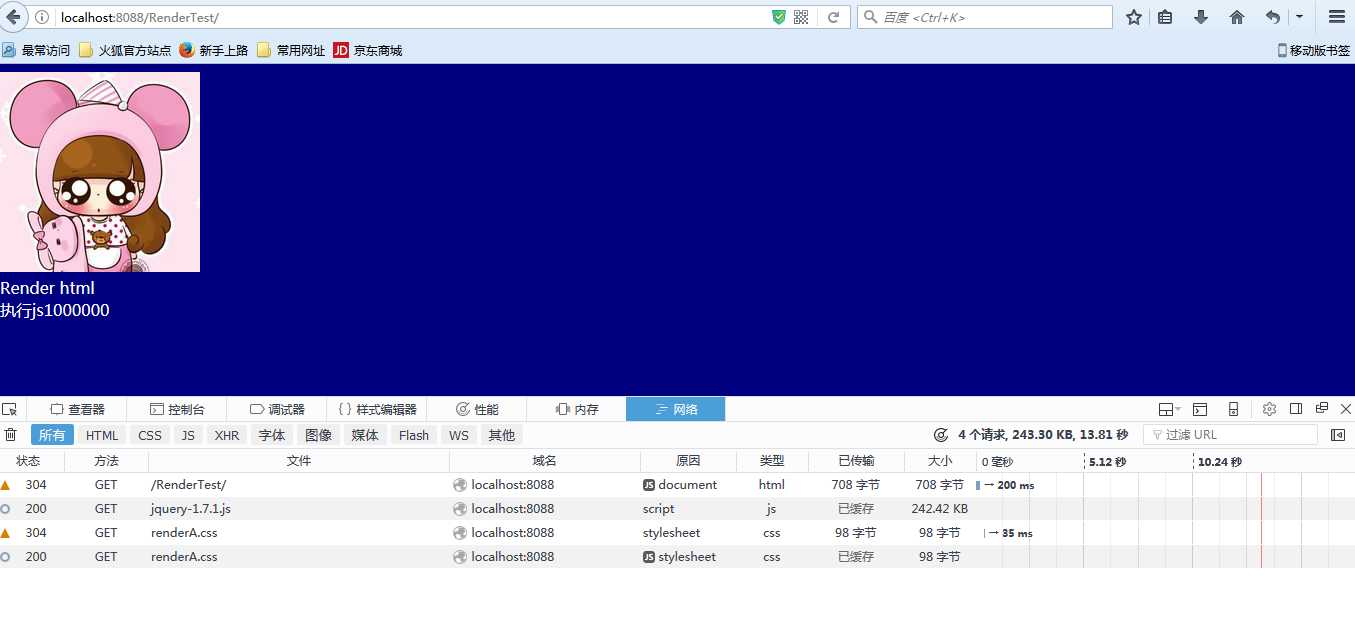The height and width of the screenshot is (630, 1355).
Task: Reload the page with refresh icon
Action: 832,17
